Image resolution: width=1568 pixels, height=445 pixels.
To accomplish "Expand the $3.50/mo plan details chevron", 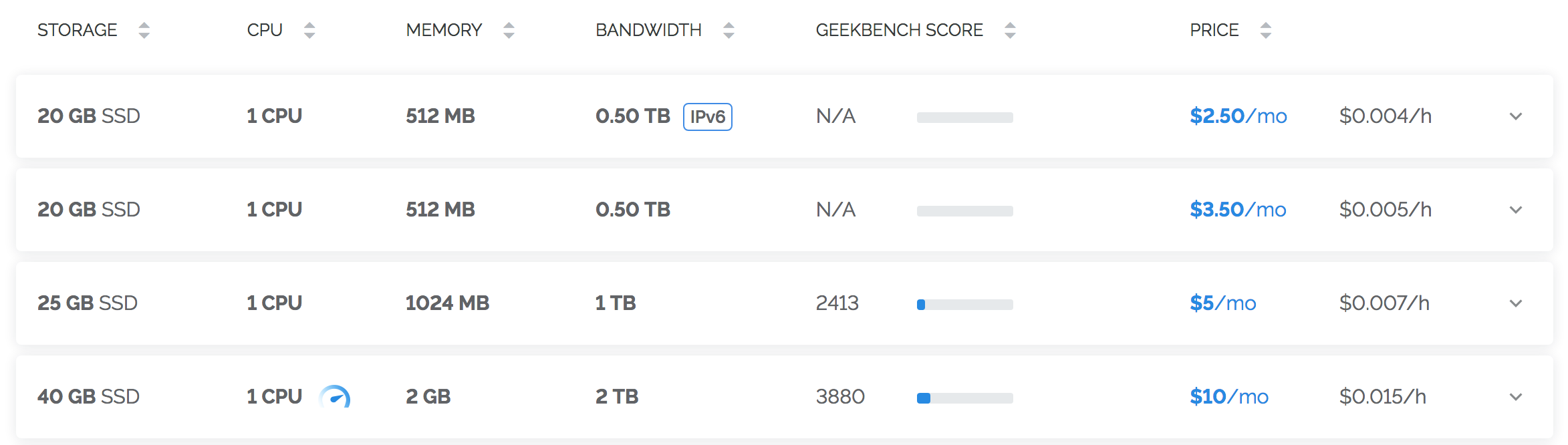I will 1516,210.
